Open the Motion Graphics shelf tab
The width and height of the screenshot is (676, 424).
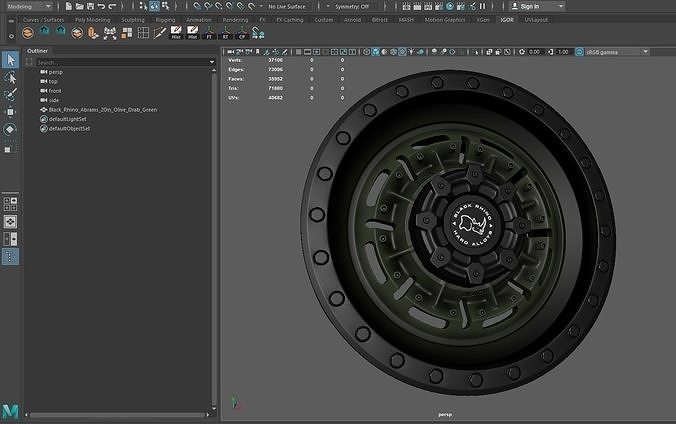coord(445,20)
